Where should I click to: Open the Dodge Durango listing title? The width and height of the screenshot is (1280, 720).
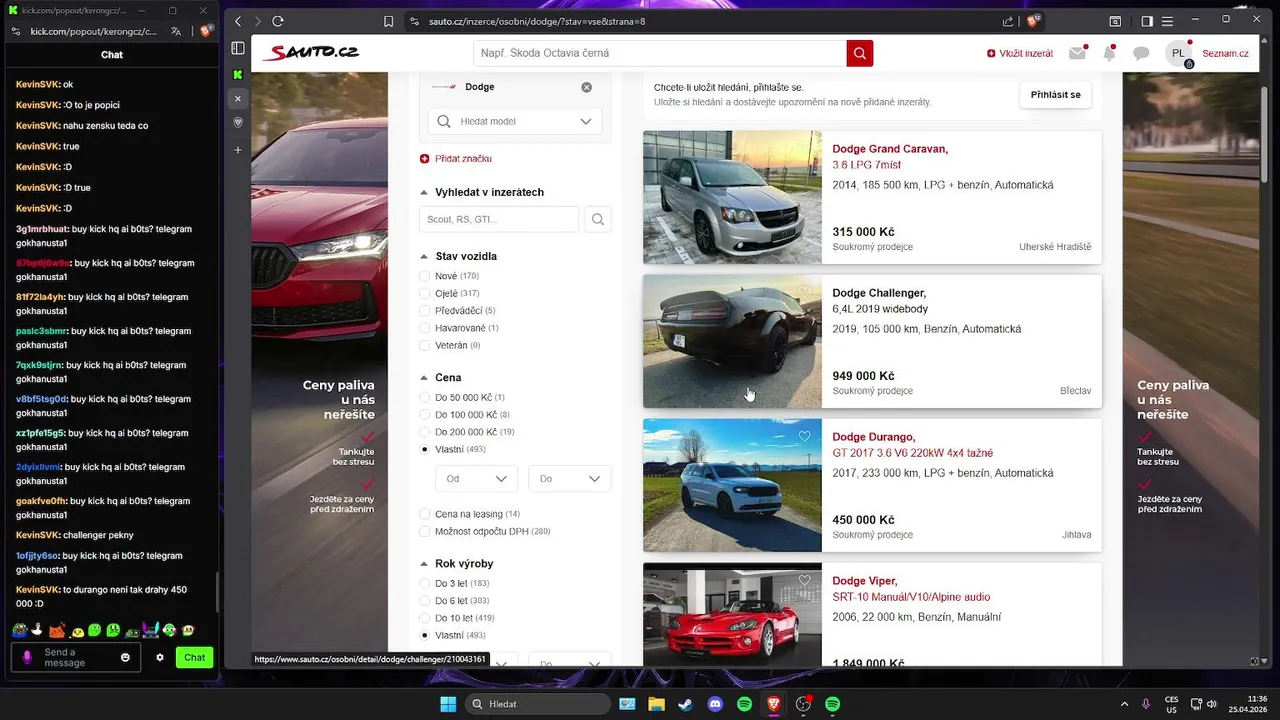874,437
